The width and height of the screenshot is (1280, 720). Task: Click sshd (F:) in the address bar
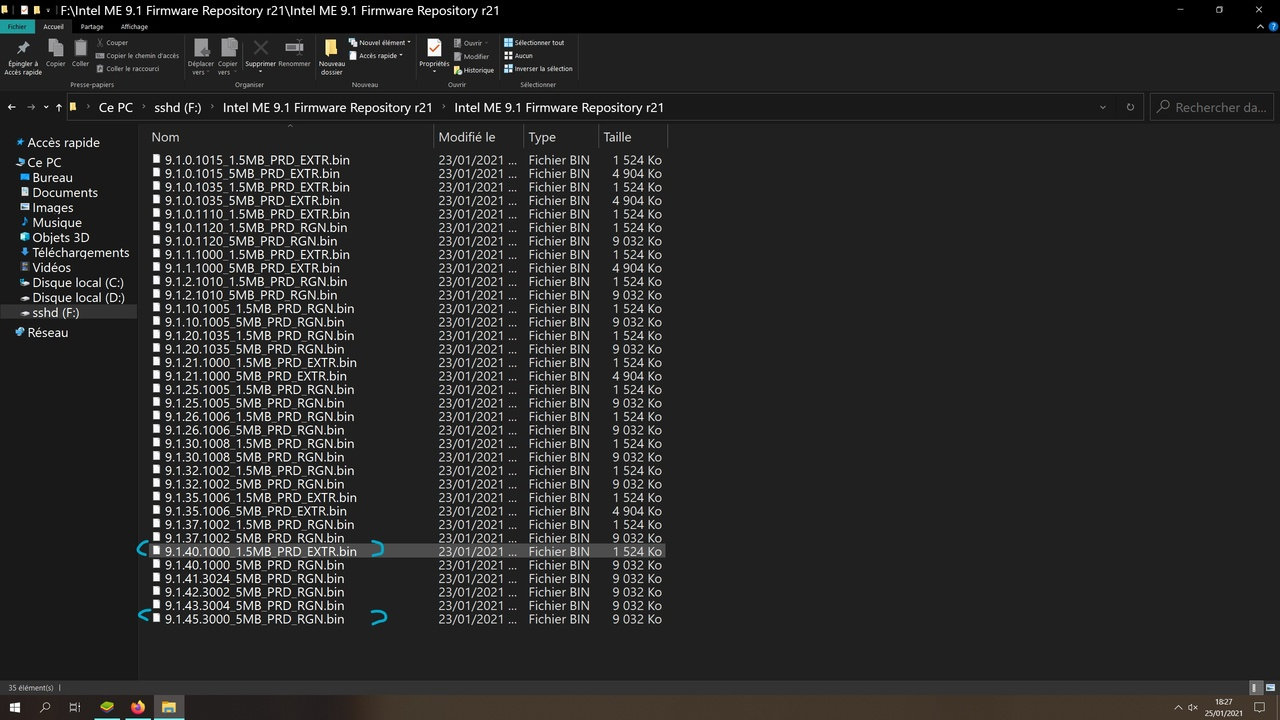point(178,107)
